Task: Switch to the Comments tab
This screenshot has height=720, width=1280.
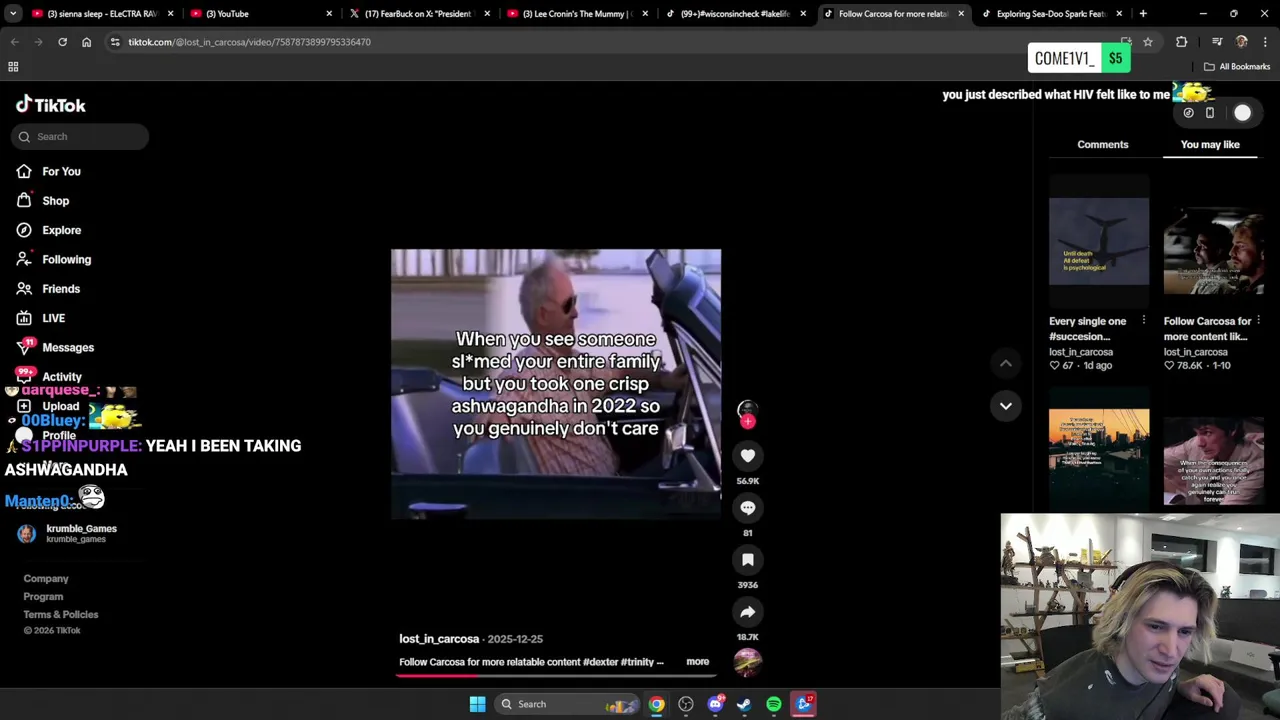Action: tap(1103, 145)
